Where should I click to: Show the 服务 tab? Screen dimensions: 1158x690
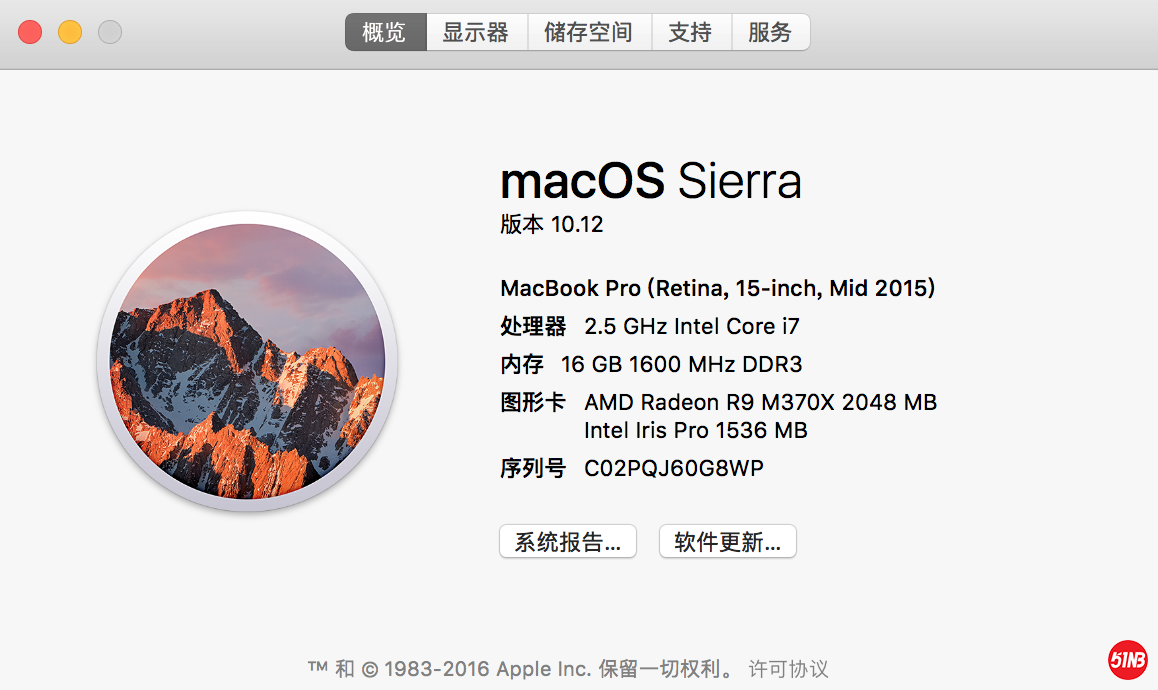(770, 32)
